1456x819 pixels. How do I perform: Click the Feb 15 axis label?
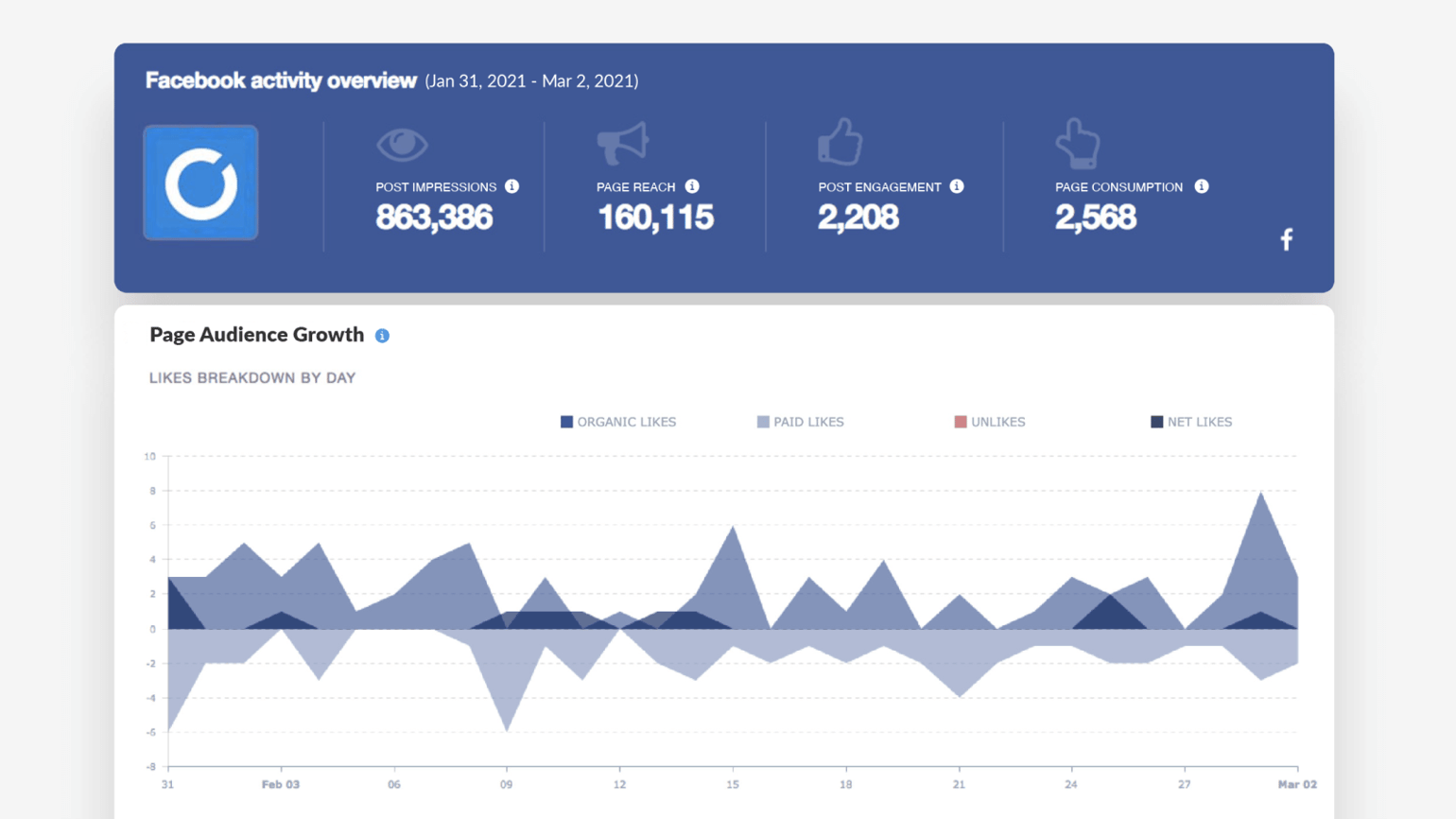coord(733,784)
